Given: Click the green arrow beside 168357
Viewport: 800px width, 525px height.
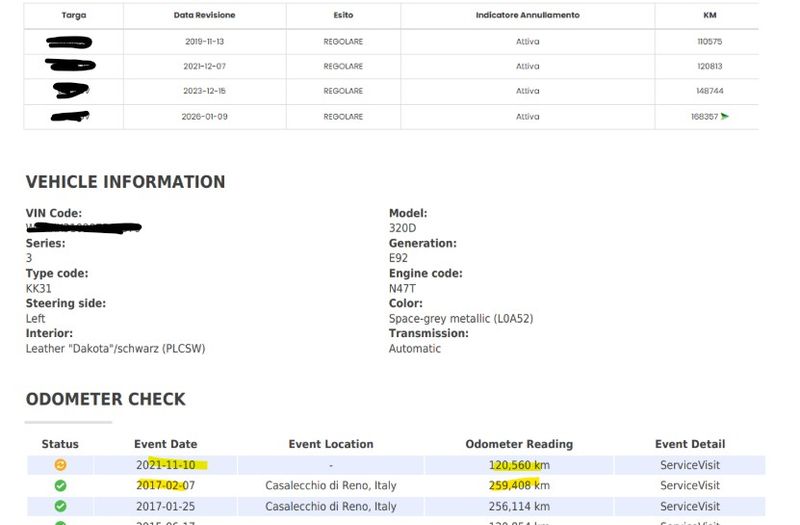Looking at the screenshot, I should coord(724,116).
